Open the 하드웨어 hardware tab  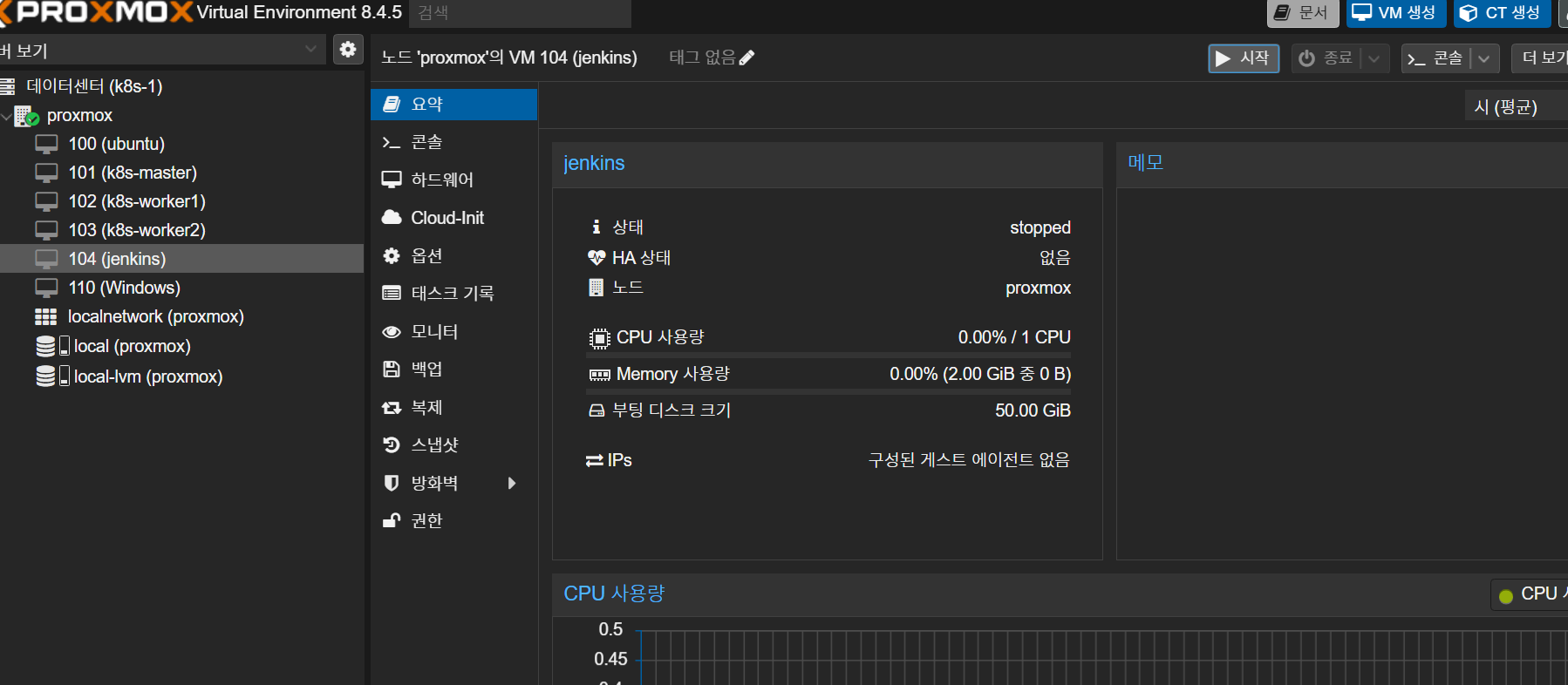[453, 180]
